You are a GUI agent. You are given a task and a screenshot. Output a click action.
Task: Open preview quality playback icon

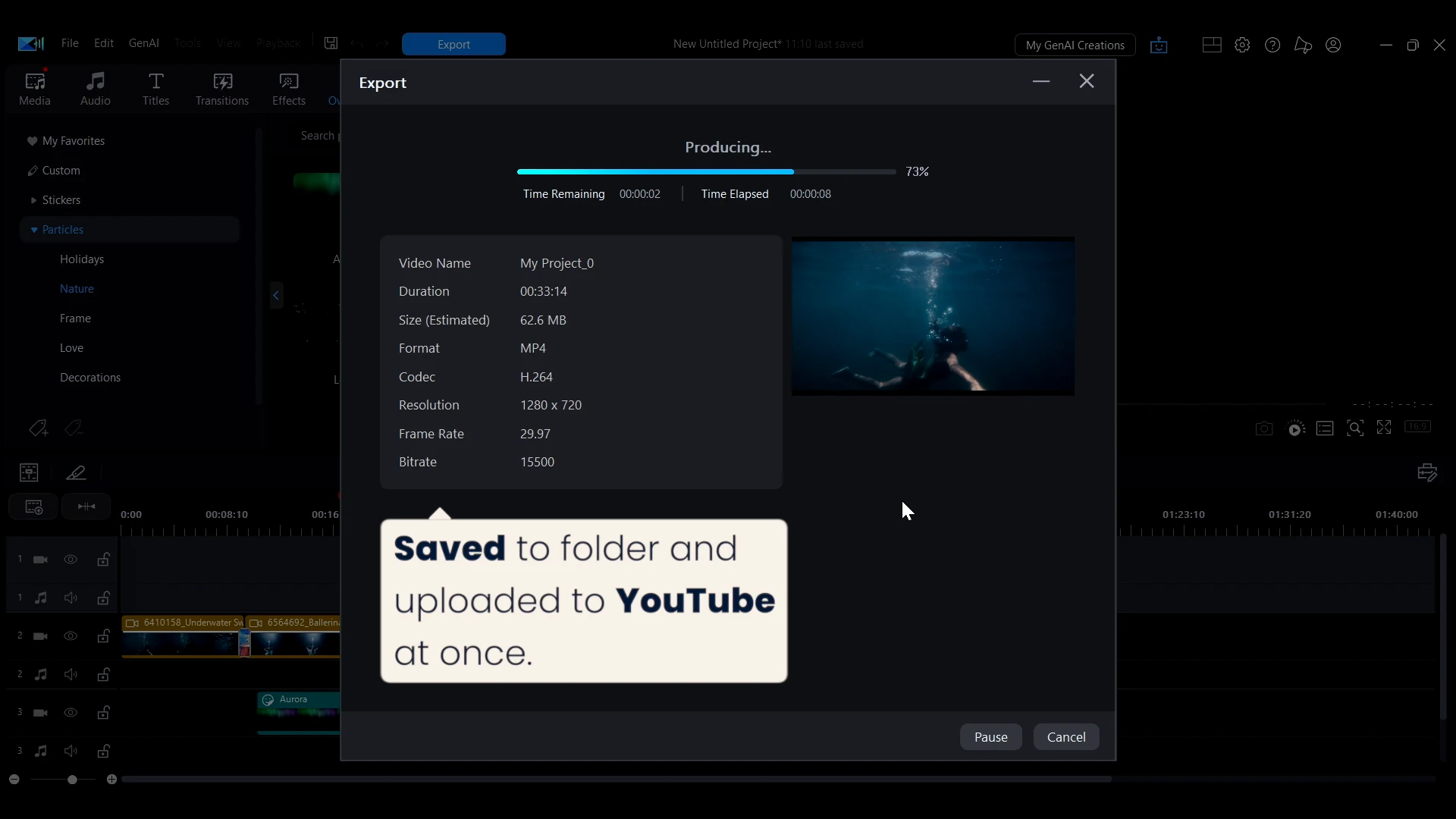pos(1296,428)
